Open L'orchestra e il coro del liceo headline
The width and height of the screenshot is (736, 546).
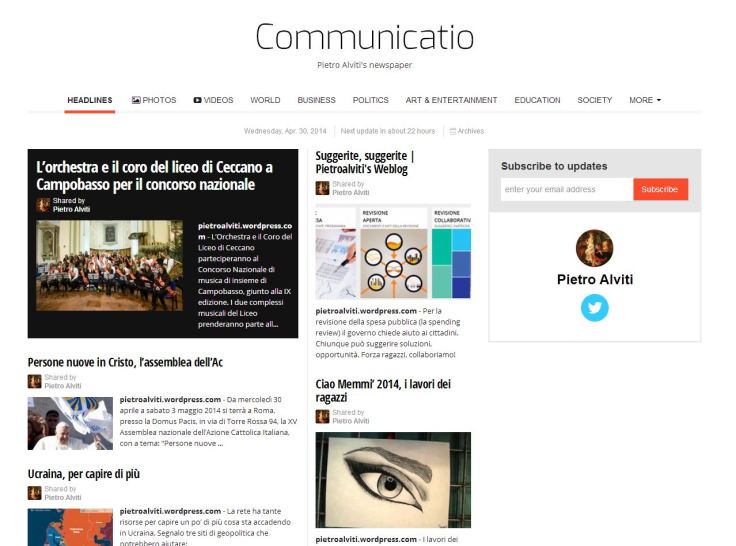pos(154,176)
